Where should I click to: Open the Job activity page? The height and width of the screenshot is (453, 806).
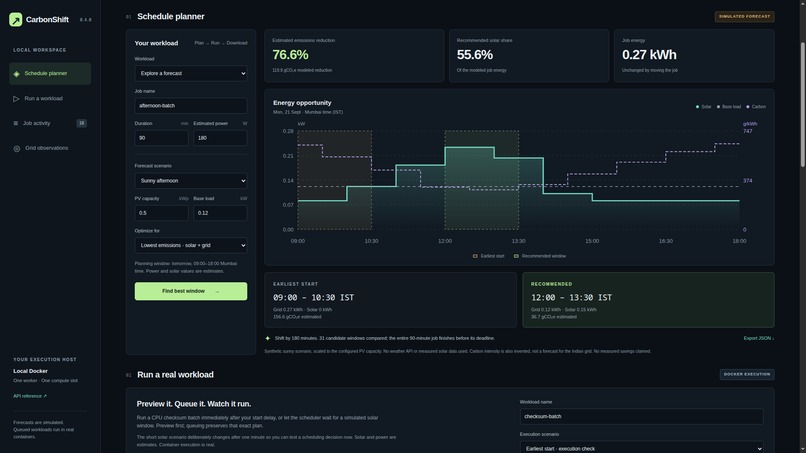(50, 123)
